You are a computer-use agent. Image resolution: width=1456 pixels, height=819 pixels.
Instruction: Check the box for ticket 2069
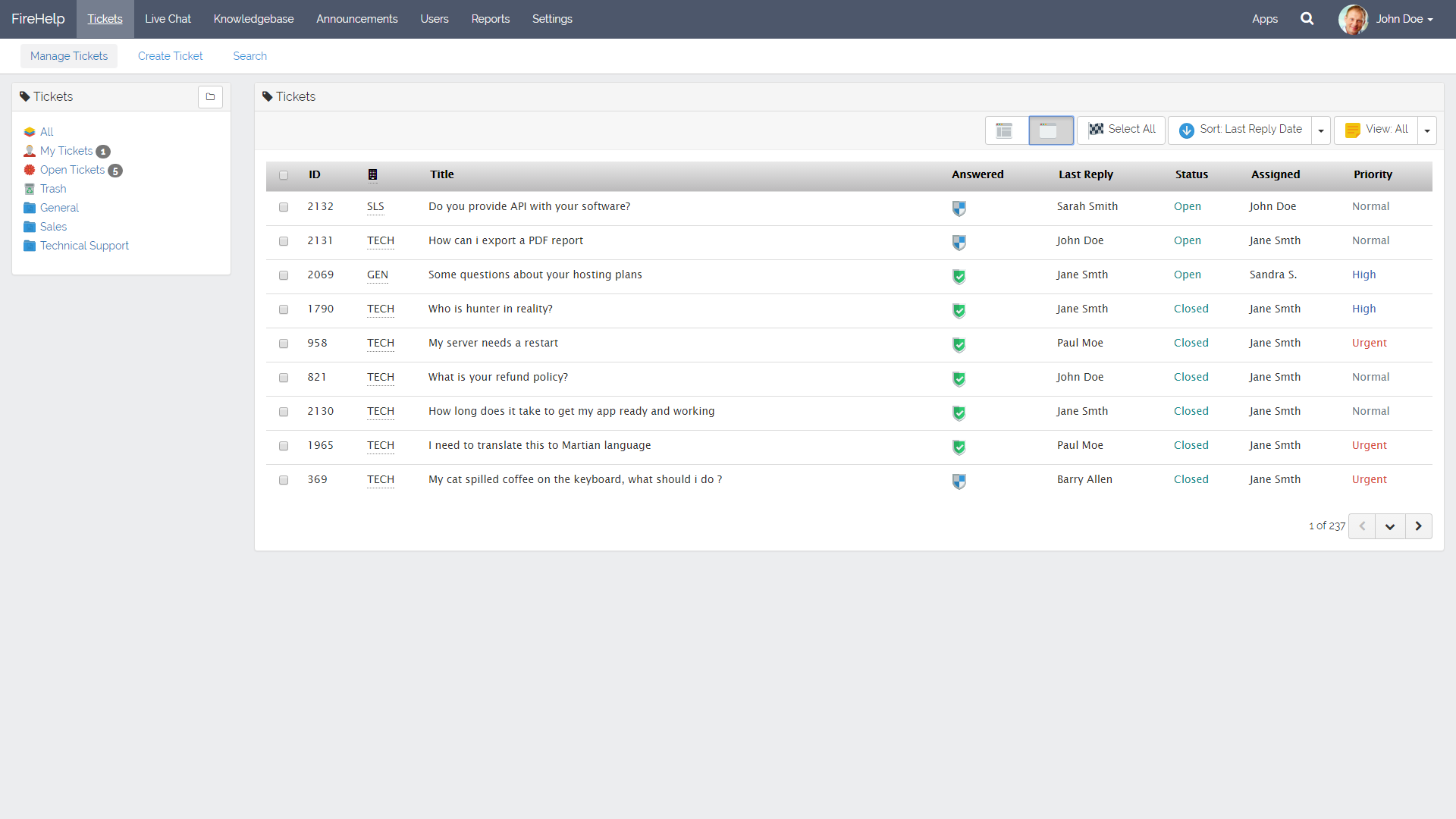(x=284, y=275)
